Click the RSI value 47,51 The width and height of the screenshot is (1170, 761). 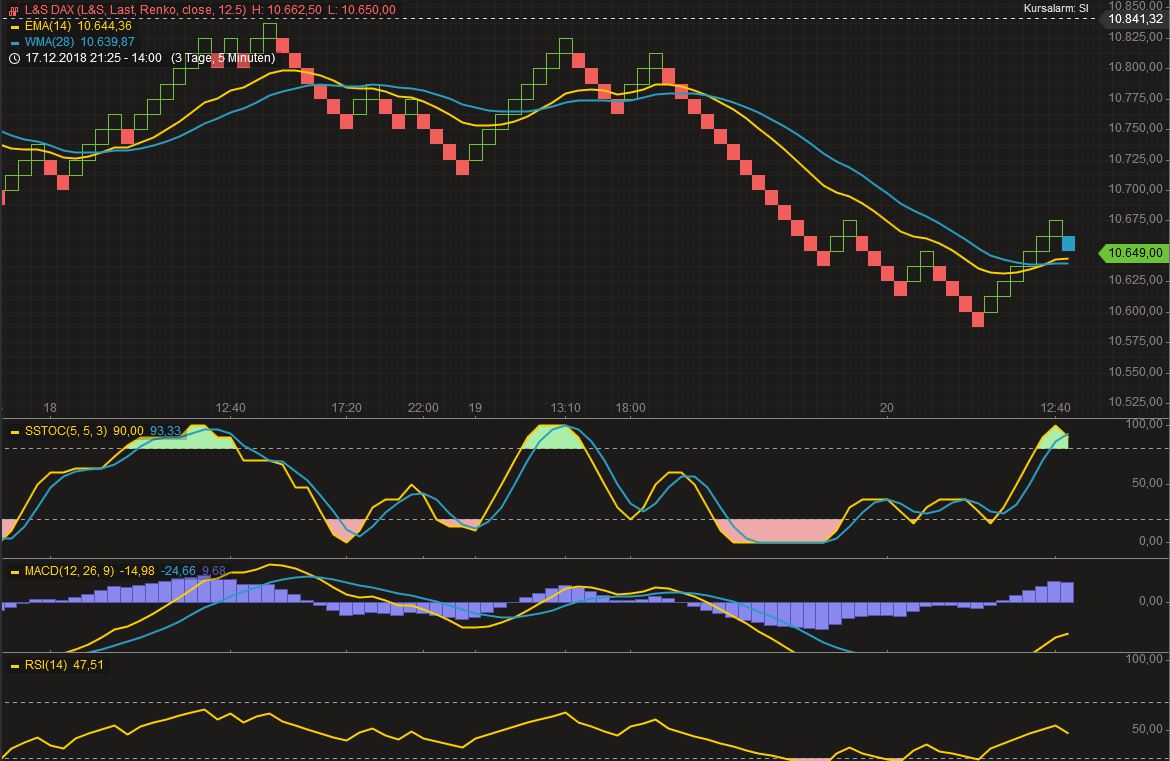(88, 665)
